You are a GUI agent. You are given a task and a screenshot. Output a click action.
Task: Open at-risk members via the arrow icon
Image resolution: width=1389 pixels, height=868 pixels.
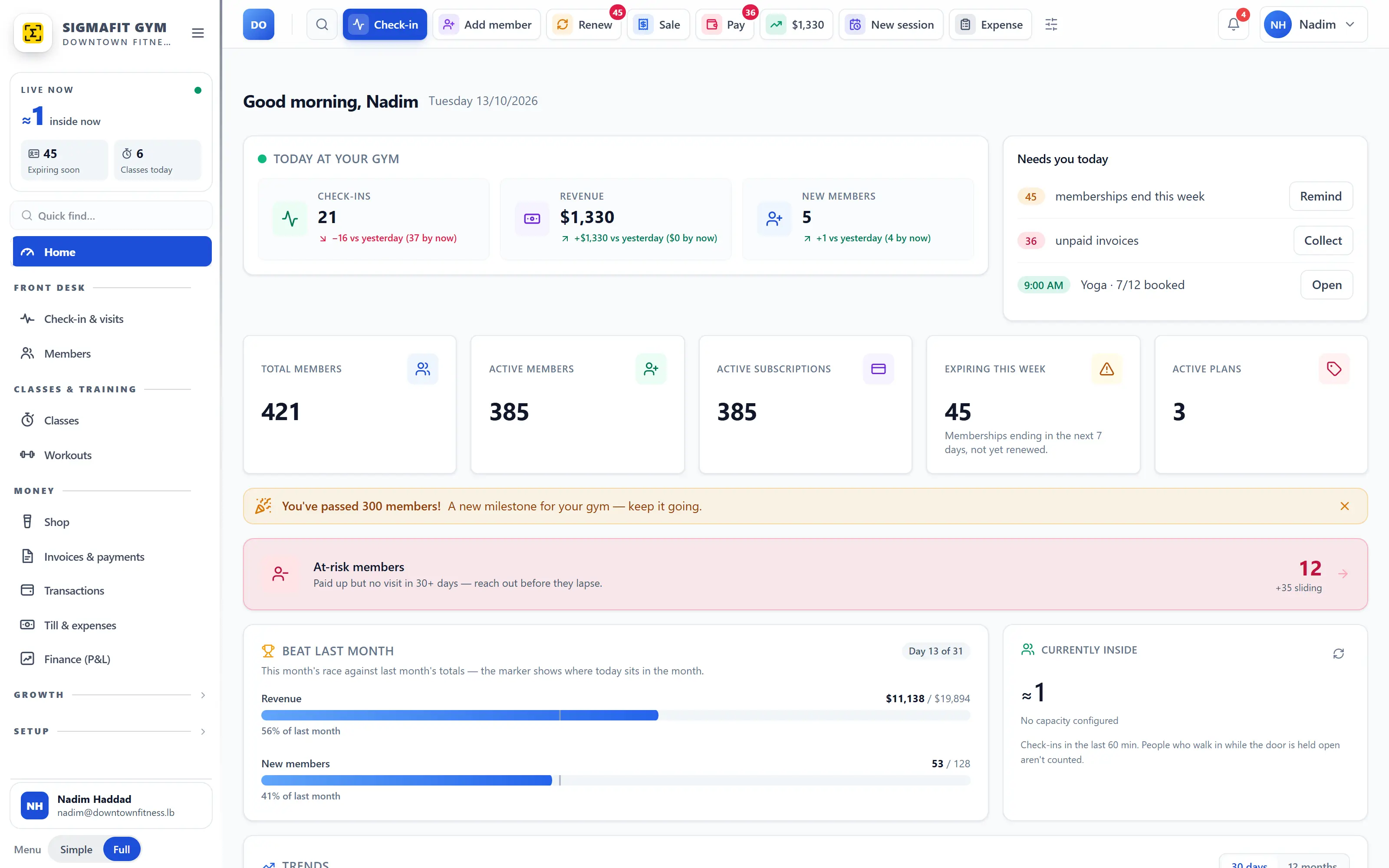[x=1343, y=573]
